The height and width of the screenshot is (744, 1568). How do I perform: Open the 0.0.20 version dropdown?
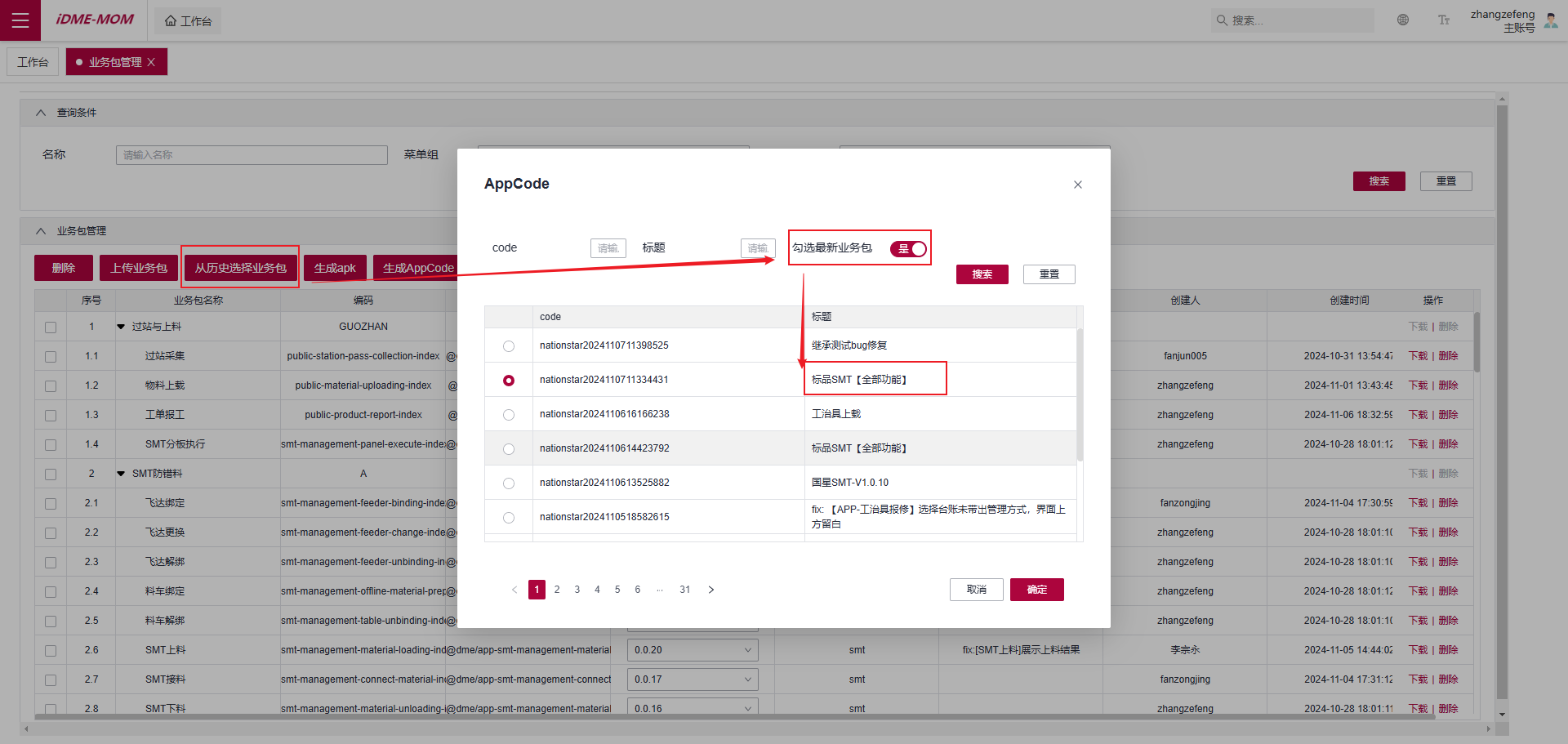click(x=693, y=650)
